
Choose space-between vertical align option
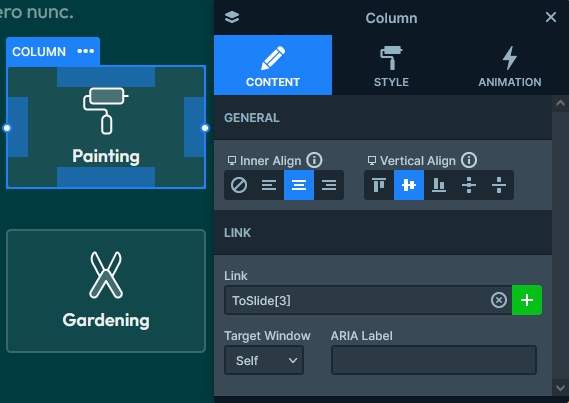(469, 185)
